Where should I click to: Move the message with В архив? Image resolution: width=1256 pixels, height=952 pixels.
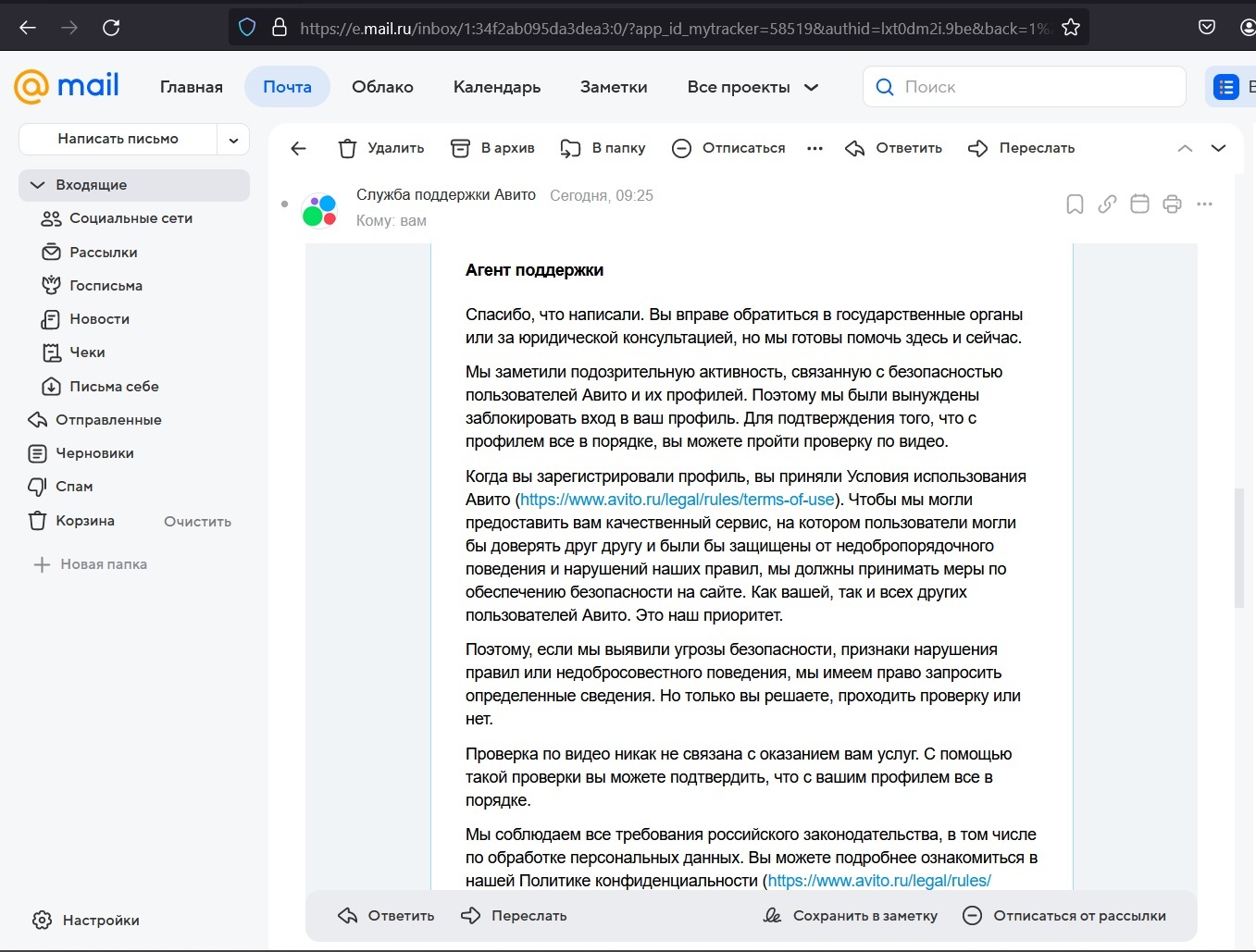click(x=492, y=148)
